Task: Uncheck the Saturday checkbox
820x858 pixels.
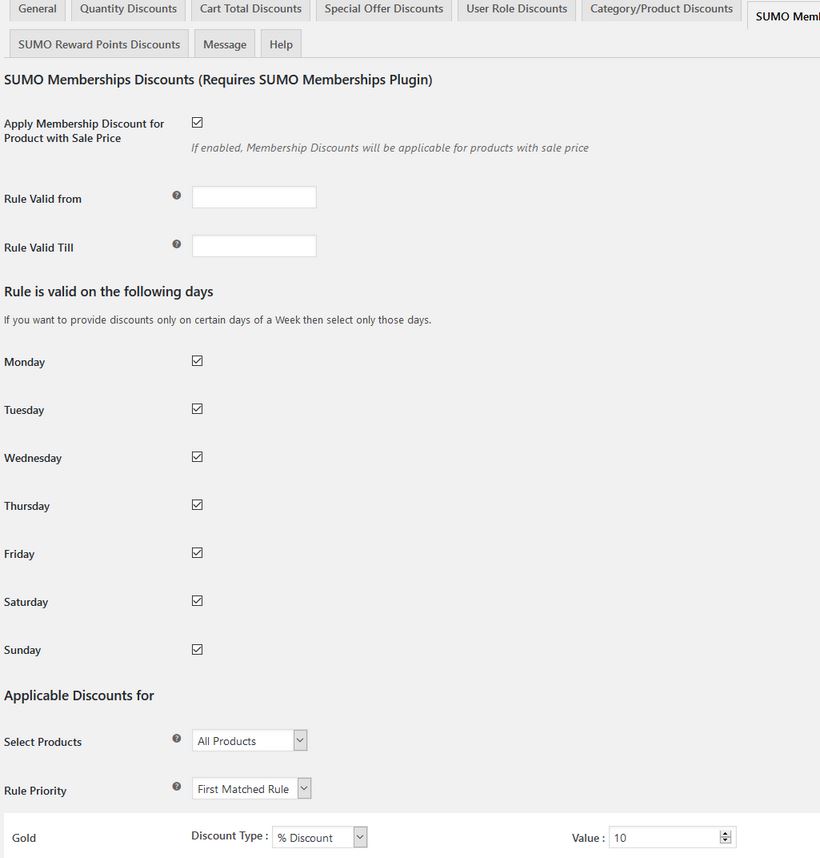Action: coord(197,601)
